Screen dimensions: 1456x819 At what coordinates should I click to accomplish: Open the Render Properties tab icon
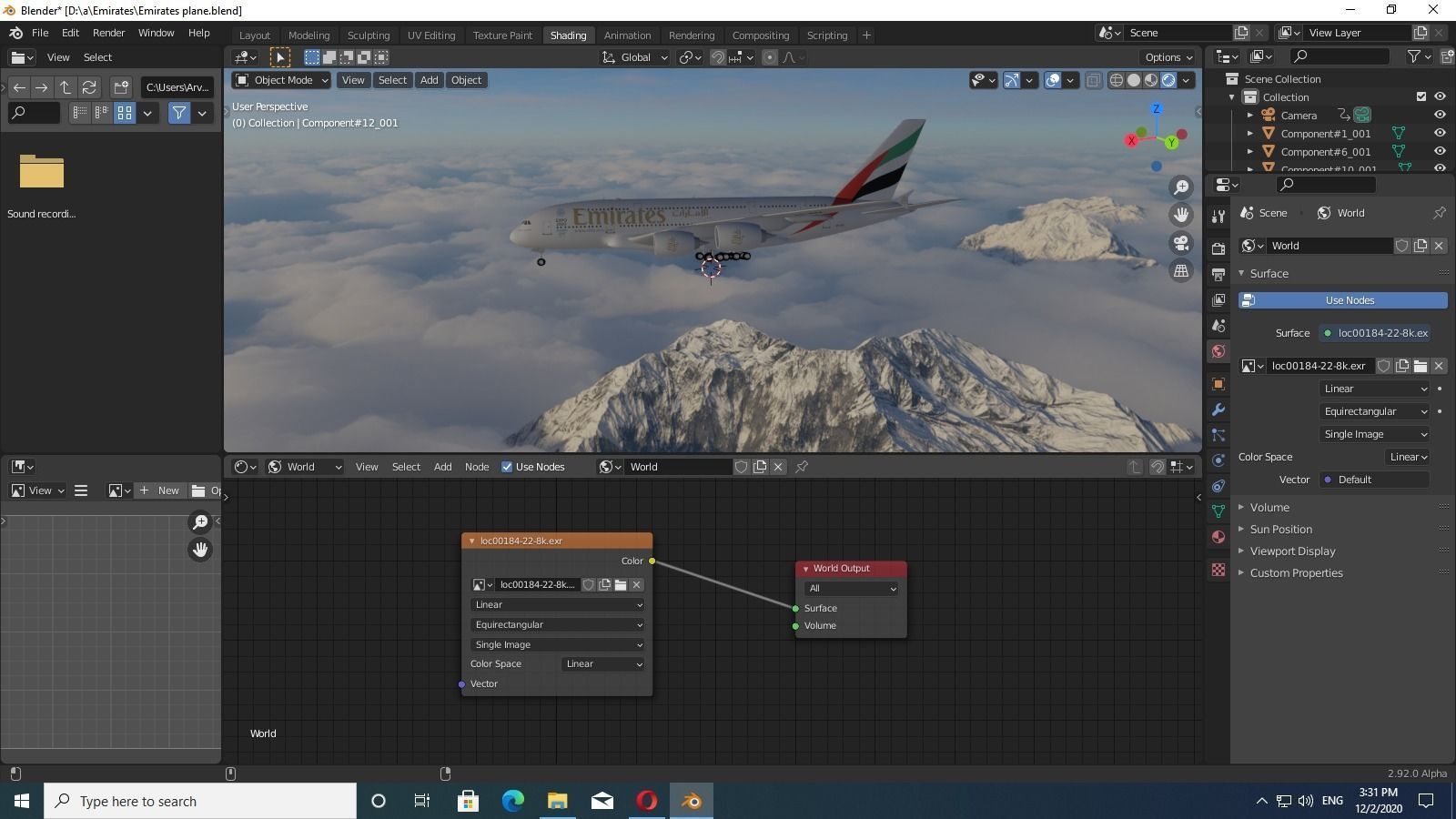point(1218,248)
